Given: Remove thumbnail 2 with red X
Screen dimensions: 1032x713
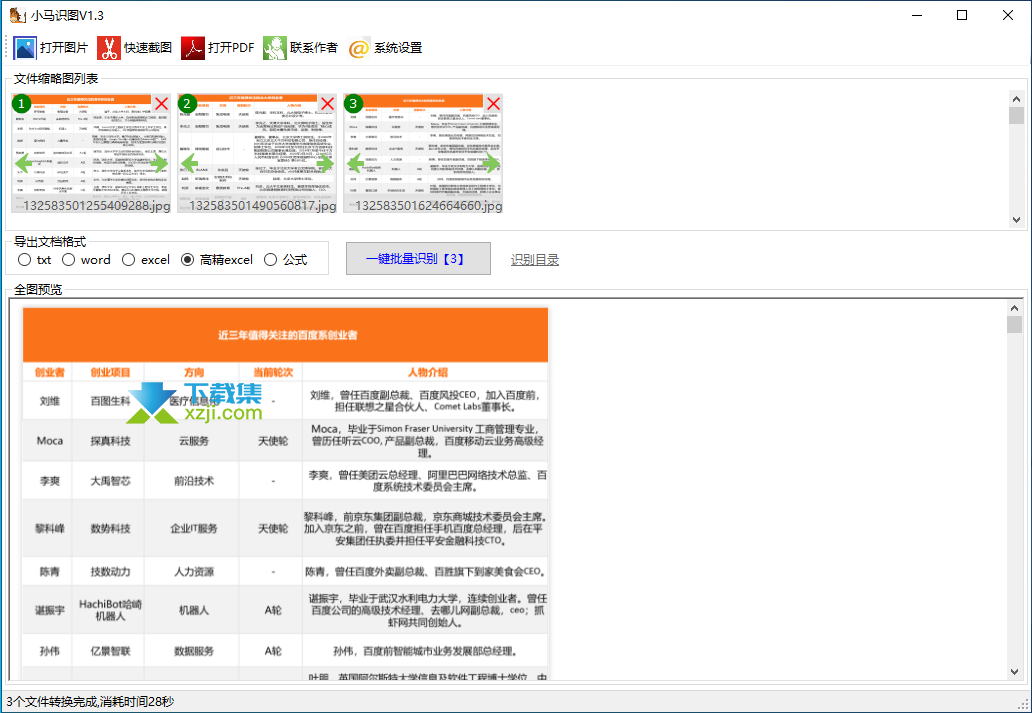Looking at the screenshot, I should point(327,103).
